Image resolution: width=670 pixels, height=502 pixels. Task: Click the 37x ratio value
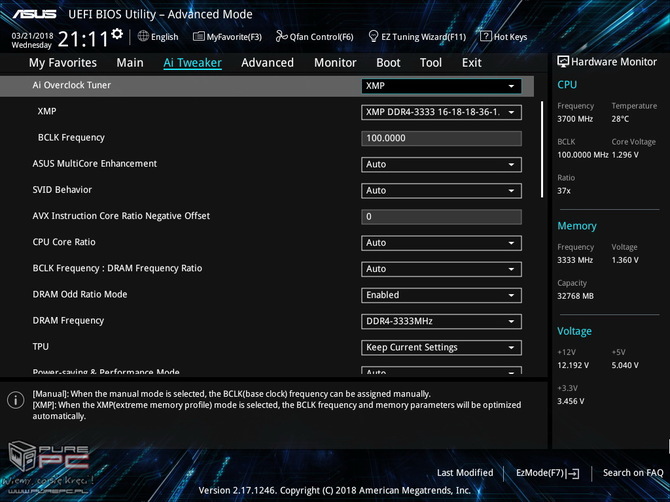[564, 191]
